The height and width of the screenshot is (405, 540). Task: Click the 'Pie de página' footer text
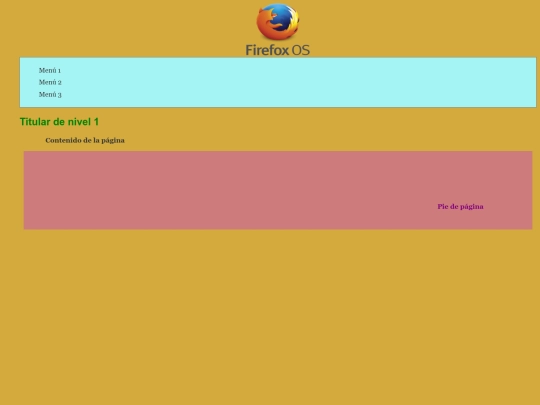[x=460, y=207]
